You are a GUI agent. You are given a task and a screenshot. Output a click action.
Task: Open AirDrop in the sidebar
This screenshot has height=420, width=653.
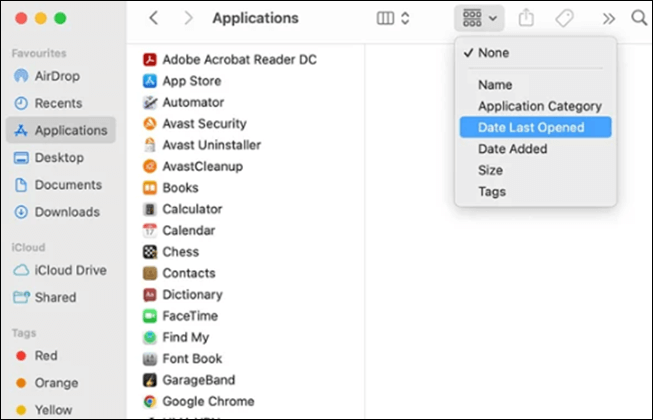pyautogui.click(x=61, y=76)
